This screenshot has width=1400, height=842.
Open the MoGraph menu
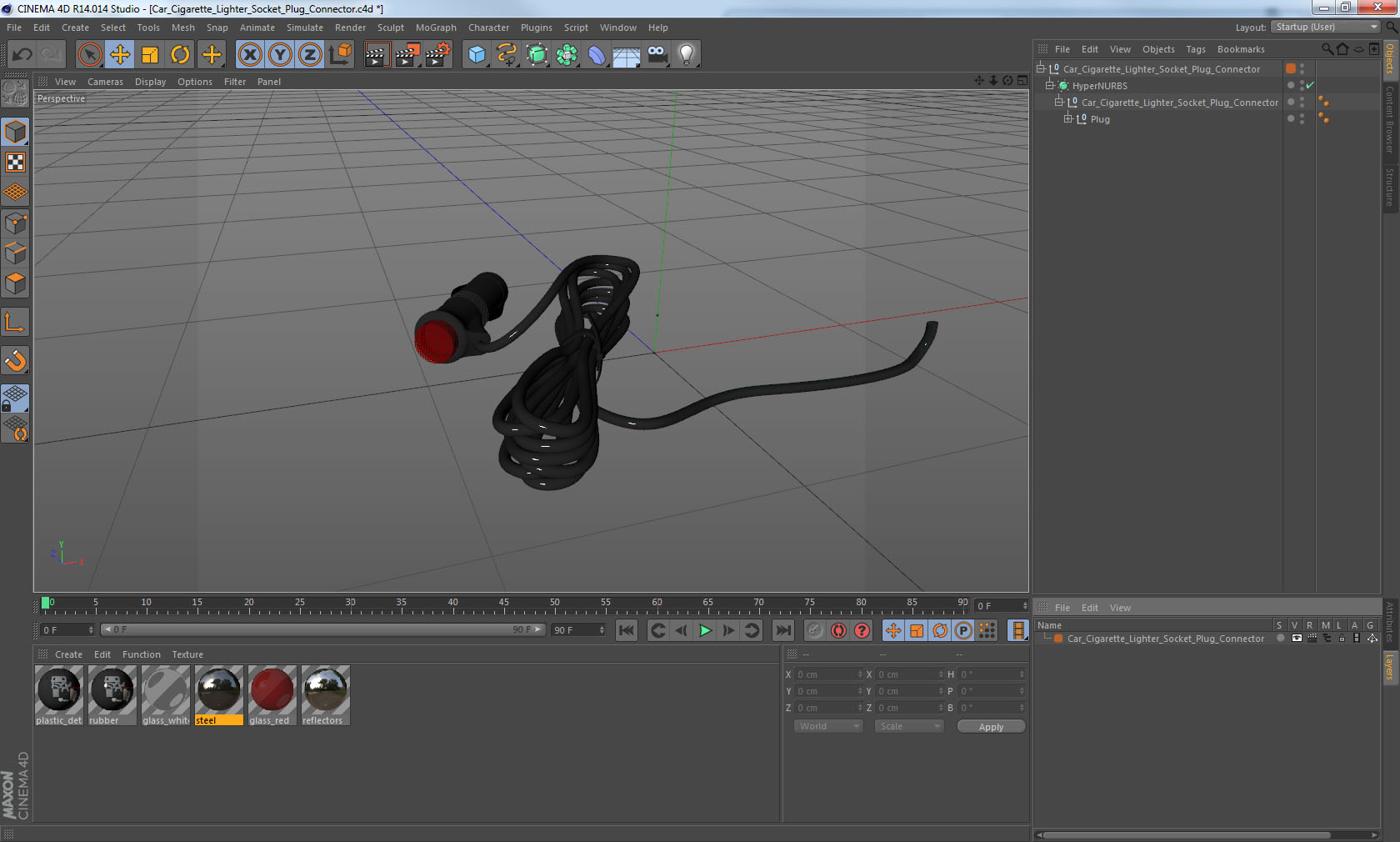436,28
